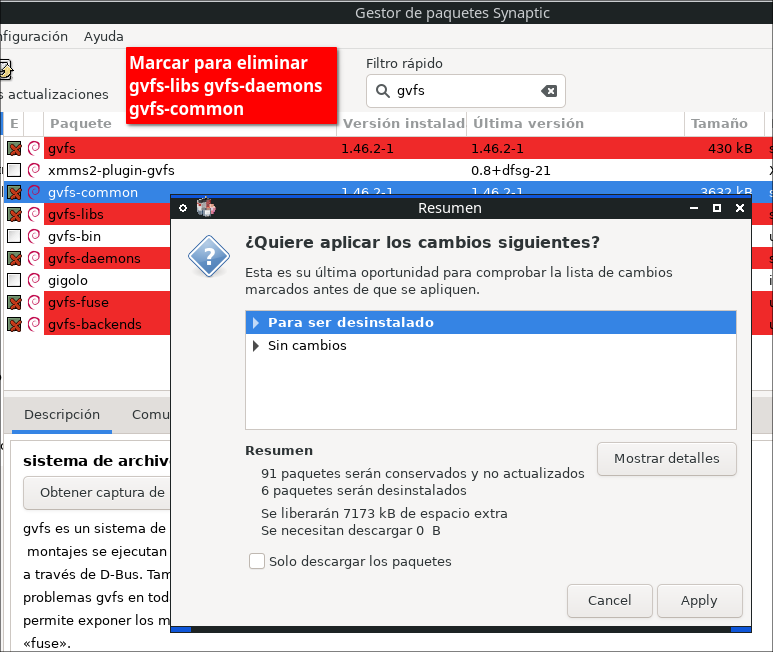Open the Ayuda menu
Image resolution: width=773 pixels, height=652 pixels.
pyautogui.click(x=104, y=36)
